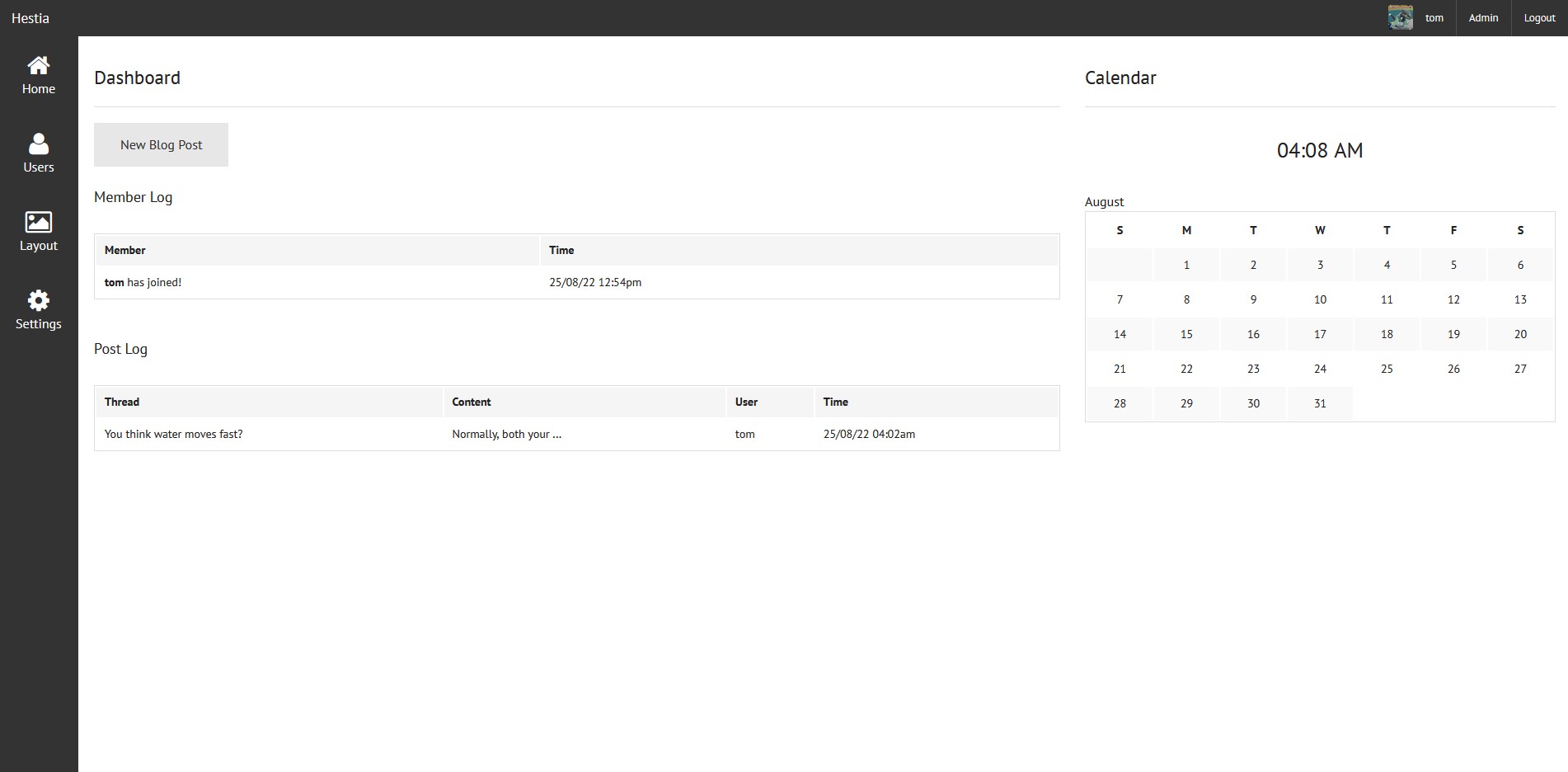Pick August 15 calendar cell

click(1185, 334)
